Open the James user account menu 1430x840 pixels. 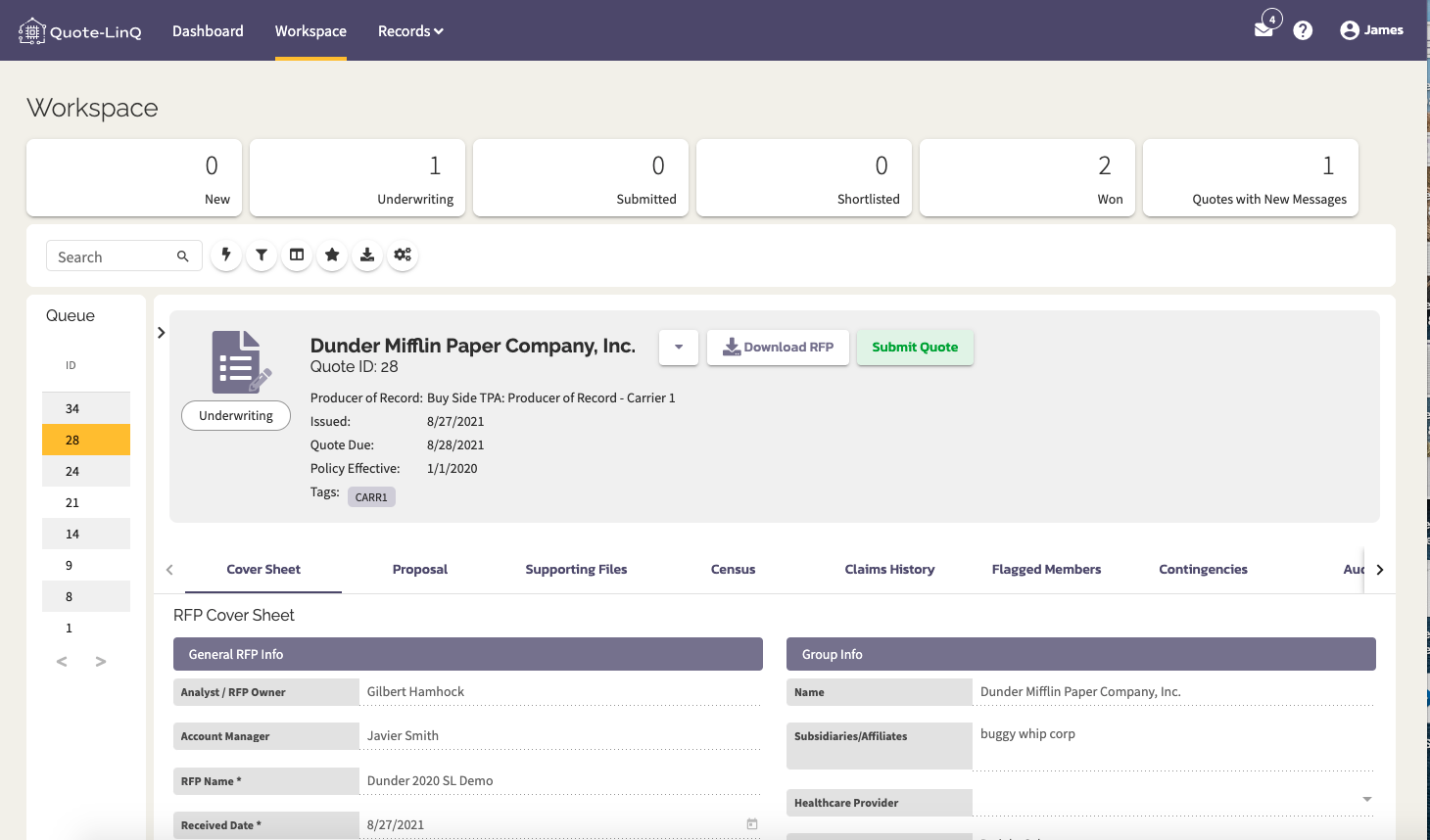pyautogui.click(x=1371, y=30)
